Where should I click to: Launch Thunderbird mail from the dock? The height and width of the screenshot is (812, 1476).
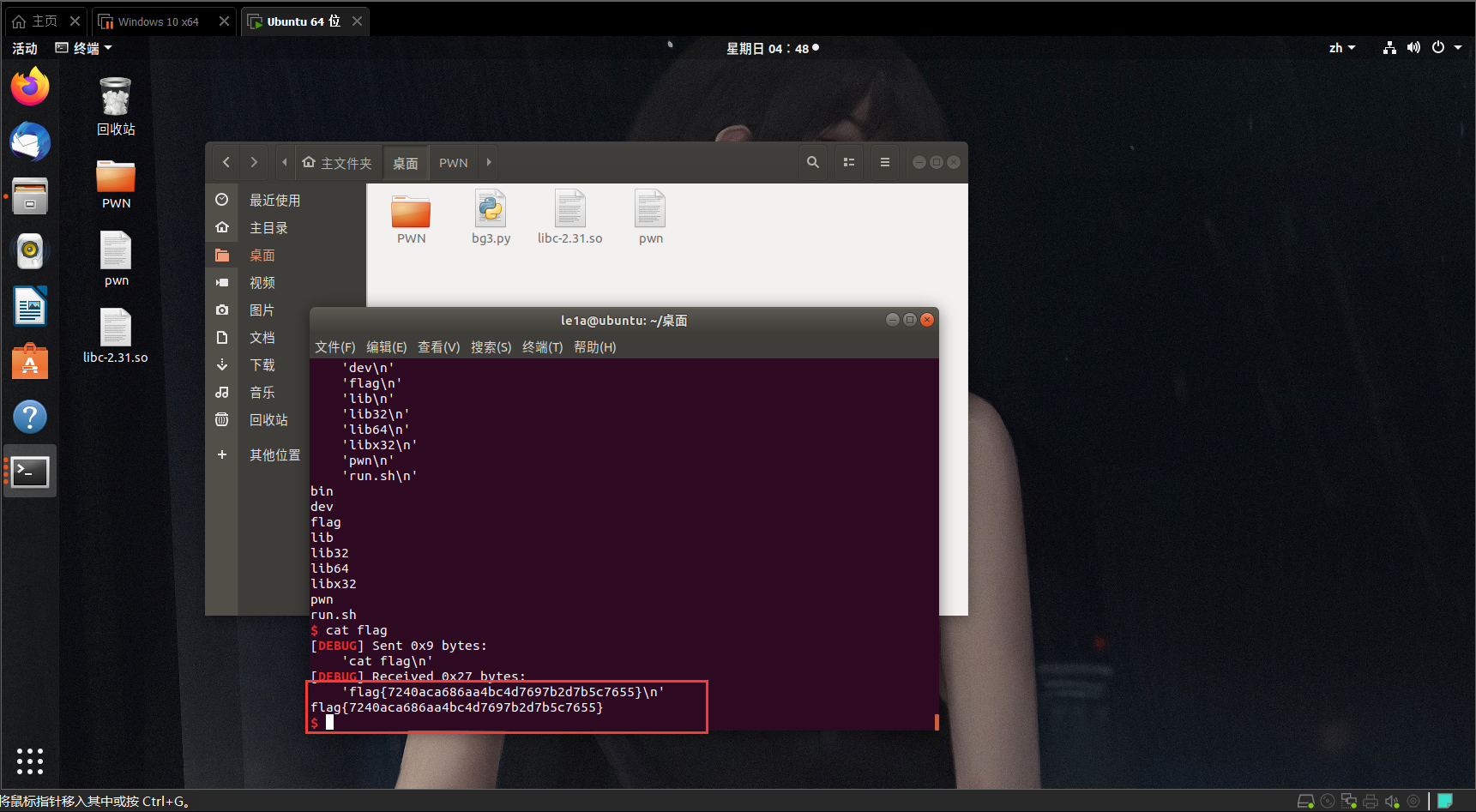pos(30,141)
